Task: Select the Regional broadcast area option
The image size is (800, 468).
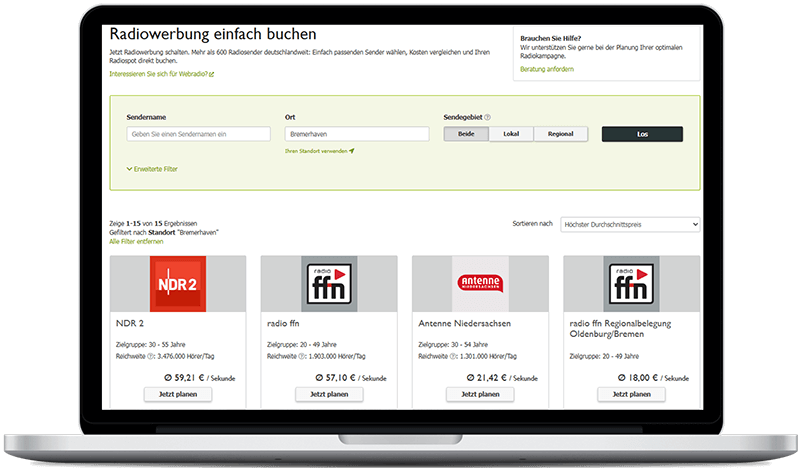Action: 561,134
